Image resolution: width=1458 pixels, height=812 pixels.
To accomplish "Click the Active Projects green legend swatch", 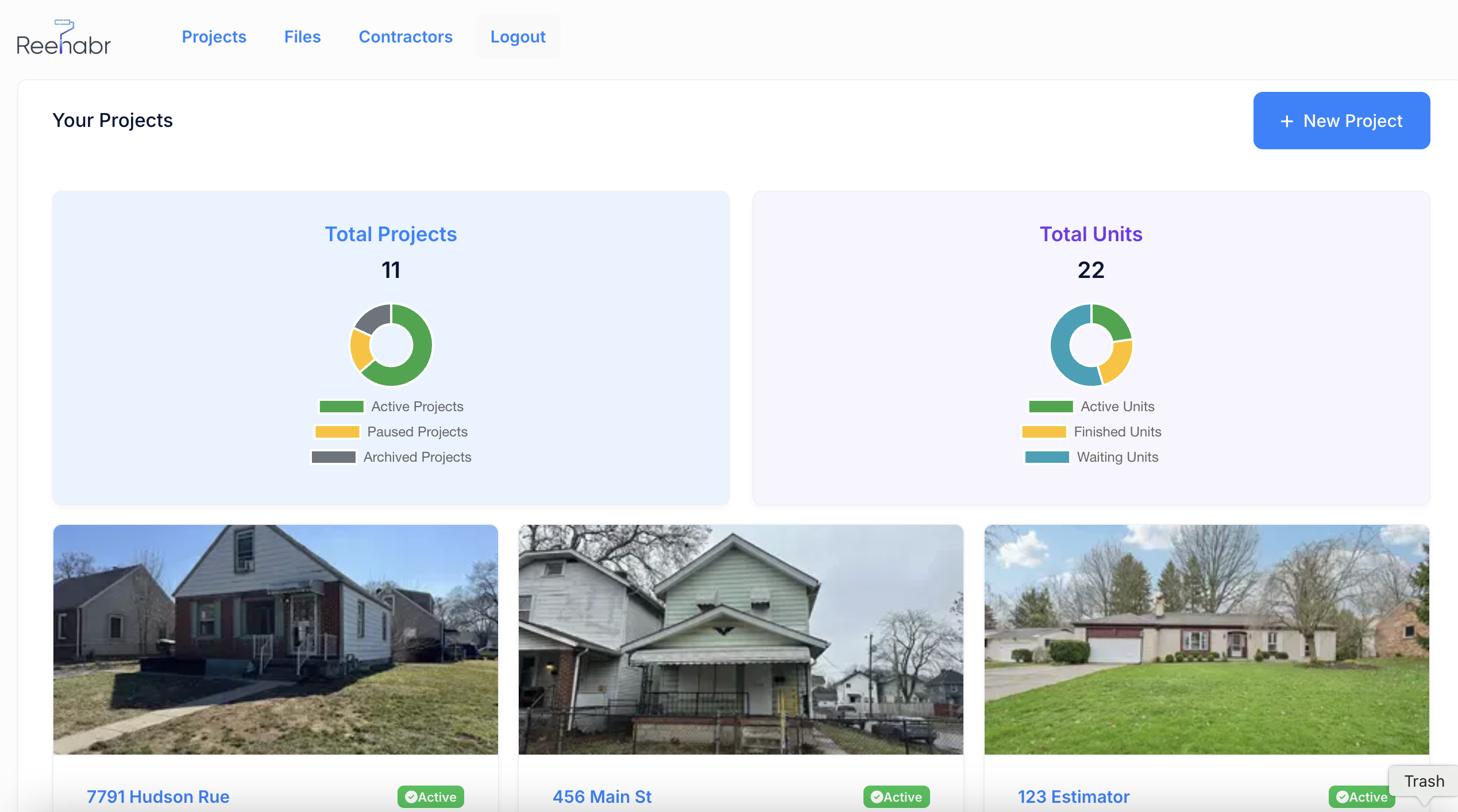I will [x=341, y=407].
